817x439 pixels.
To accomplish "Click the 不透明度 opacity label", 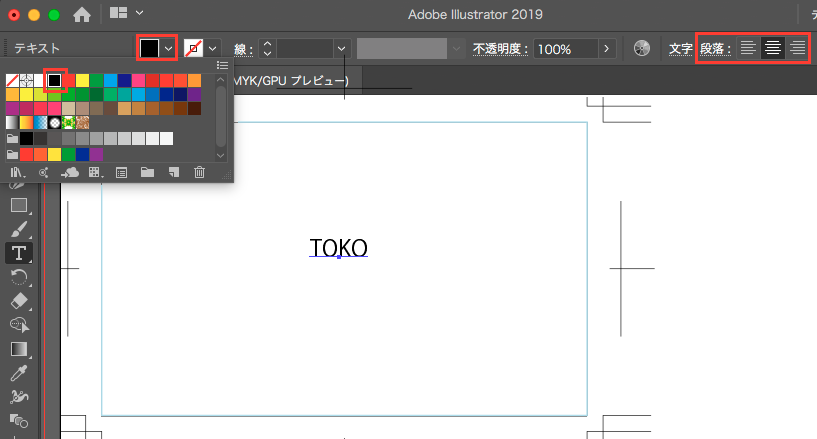I will [500, 48].
